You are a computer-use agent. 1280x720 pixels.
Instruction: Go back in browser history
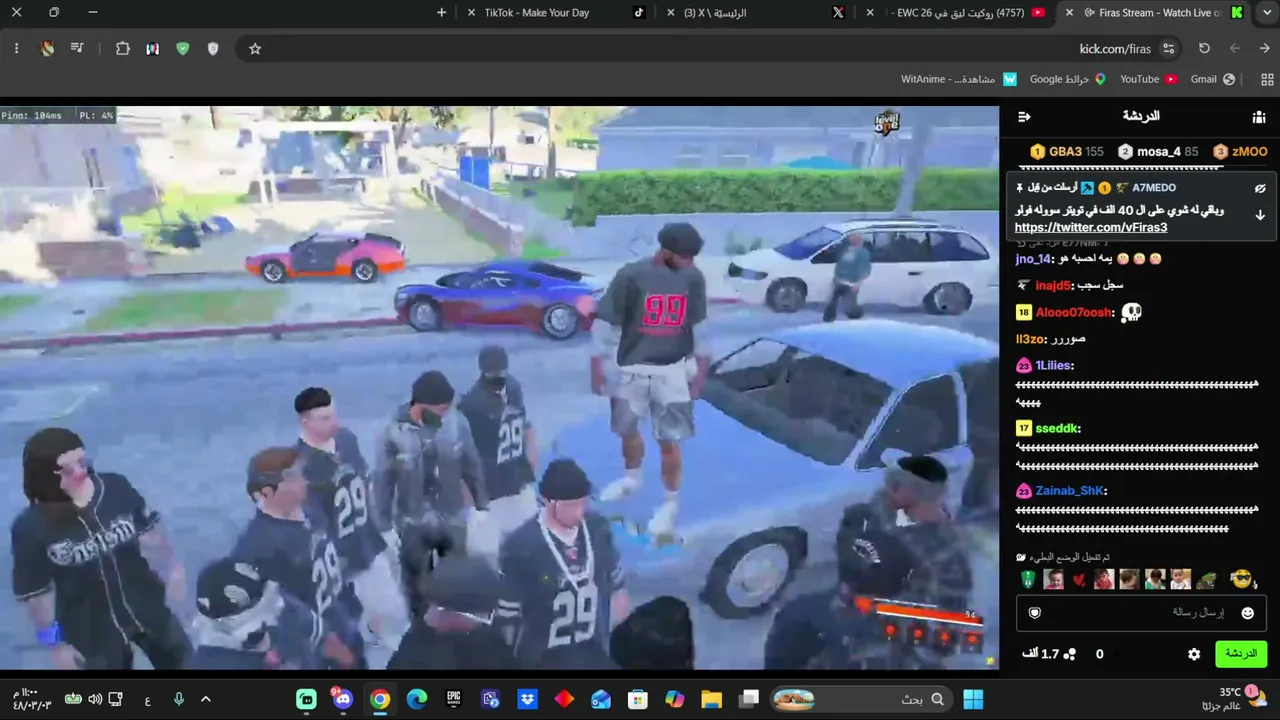(1264, 48)
